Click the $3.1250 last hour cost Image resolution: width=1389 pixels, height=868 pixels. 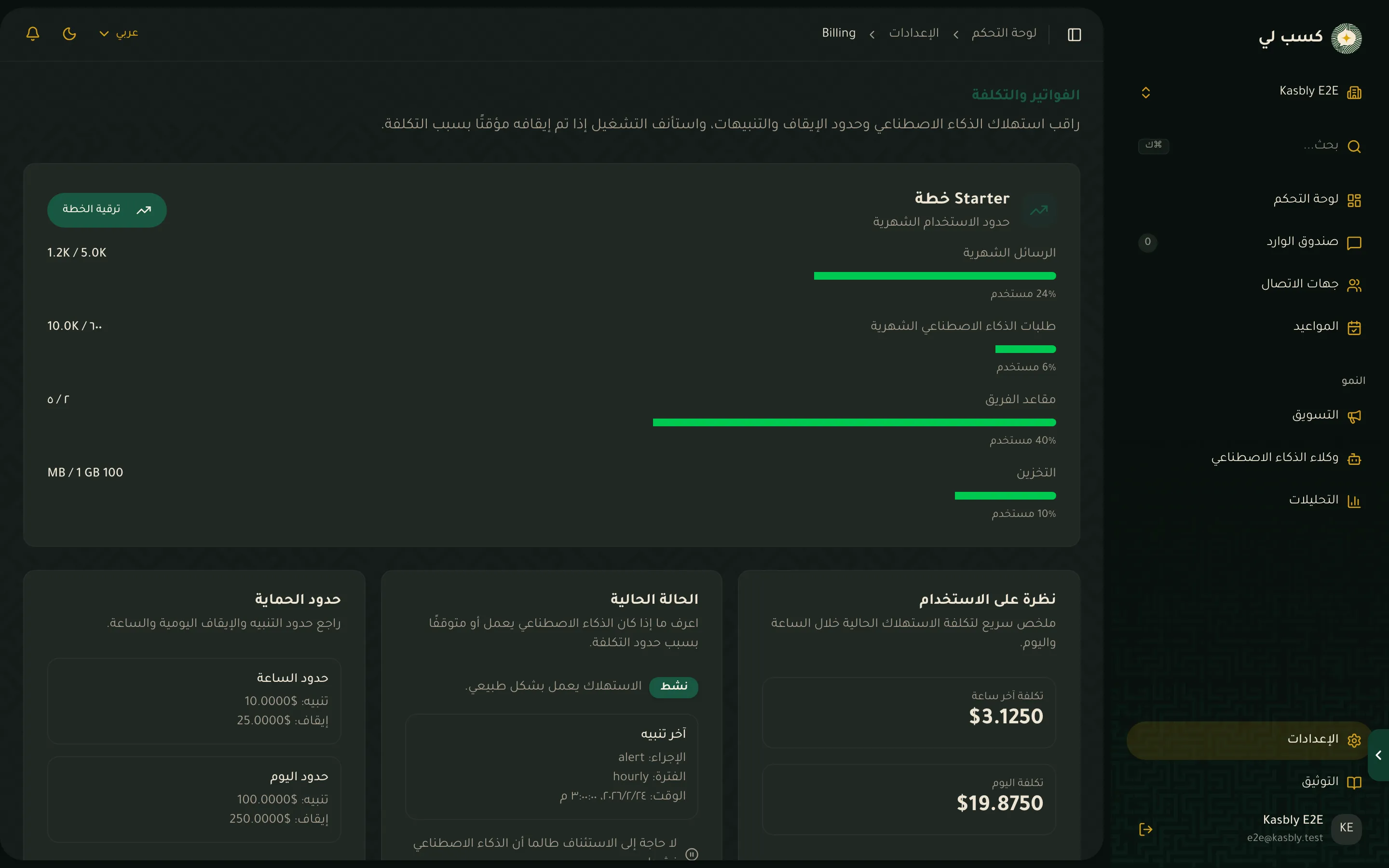tap(1006, 717)
